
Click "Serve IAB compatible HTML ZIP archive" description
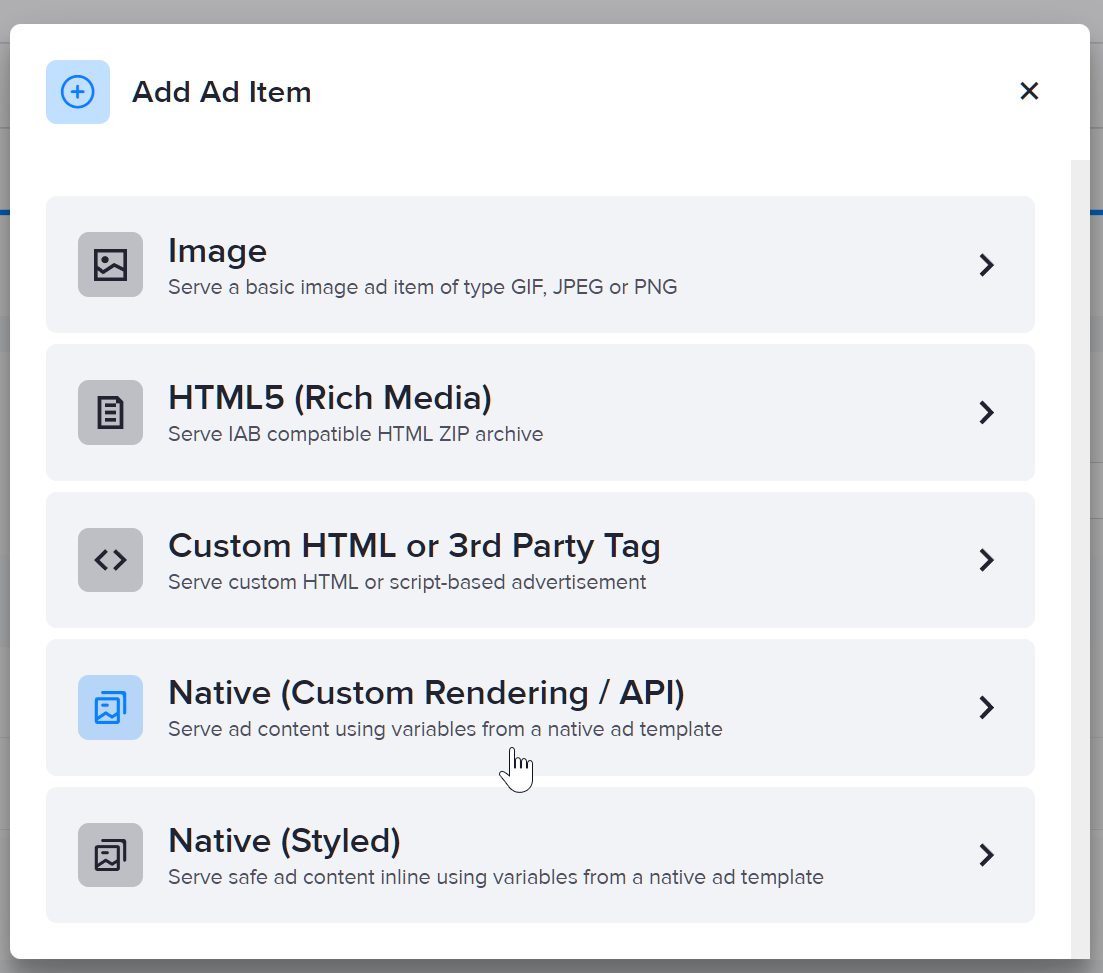(355, 435)
